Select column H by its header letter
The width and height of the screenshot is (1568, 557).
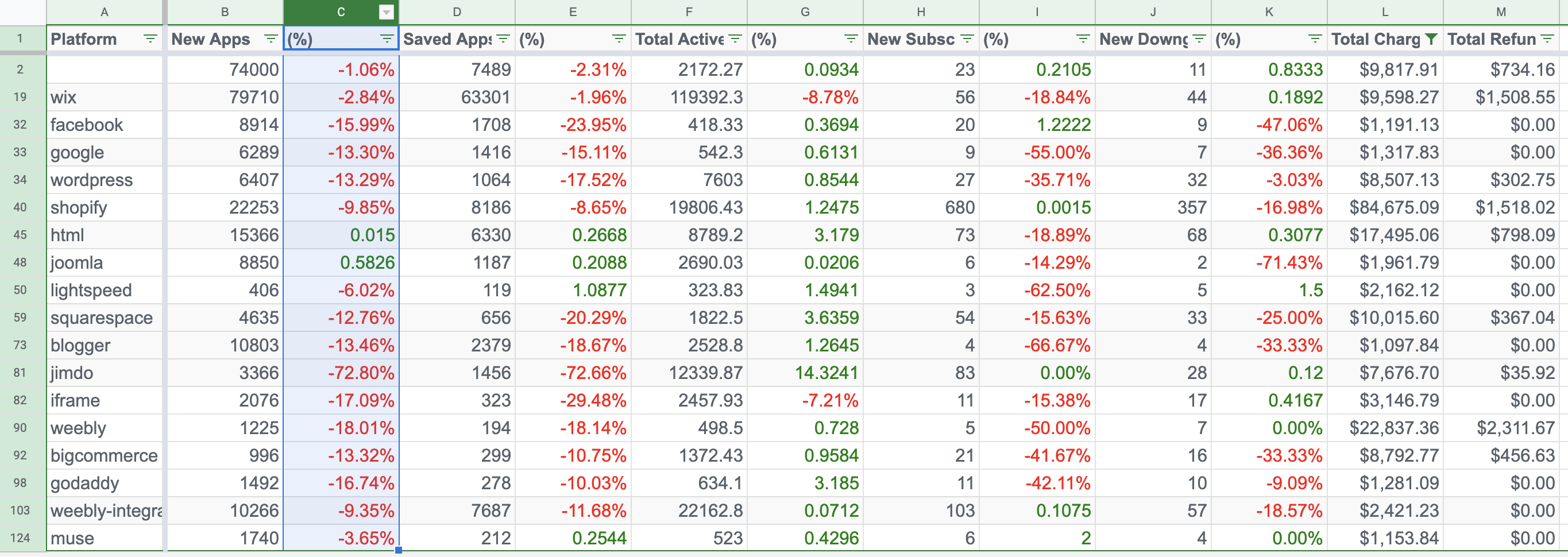point(921,11)
